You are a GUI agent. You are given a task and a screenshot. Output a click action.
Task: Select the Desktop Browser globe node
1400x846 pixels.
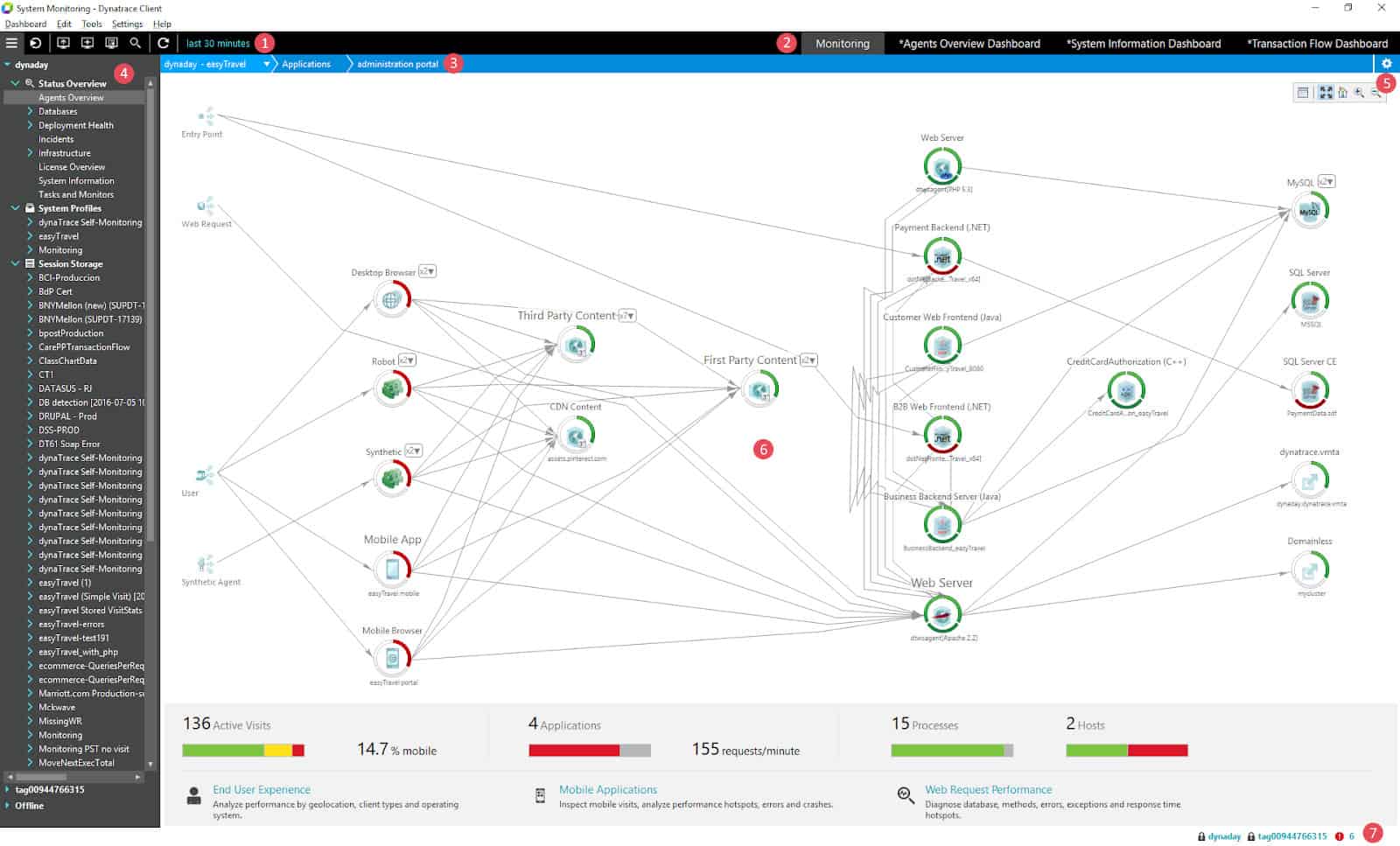pyautogui.click(x=392, y=300)
